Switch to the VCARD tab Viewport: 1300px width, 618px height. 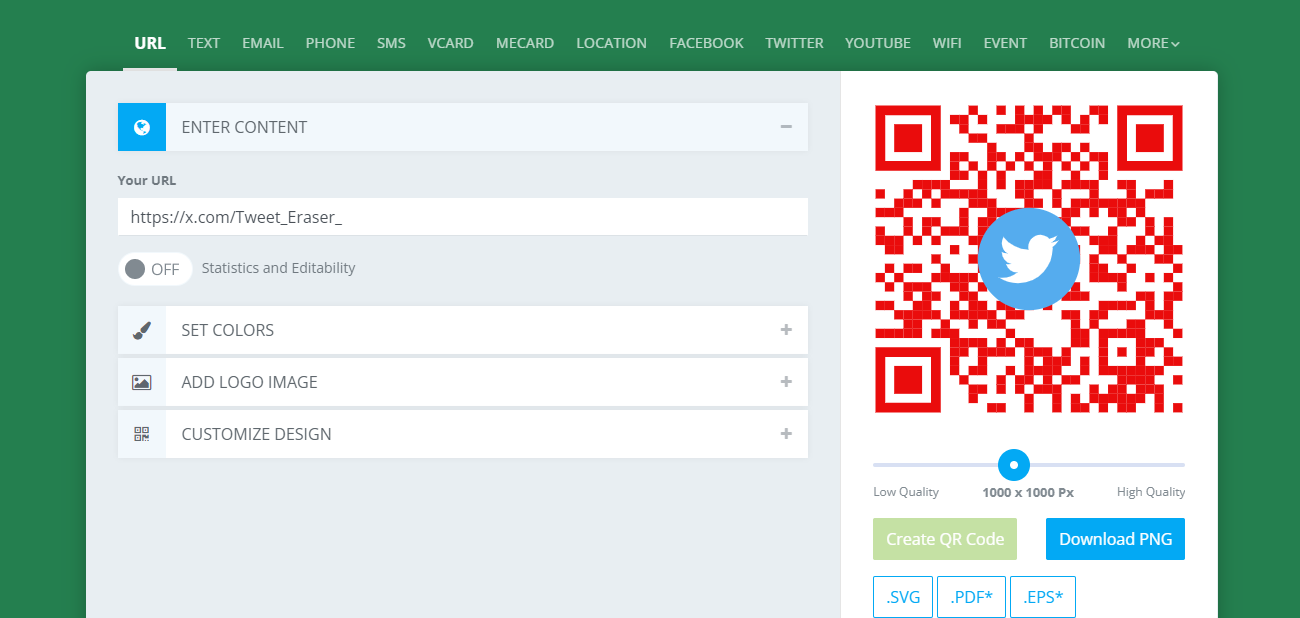(450, 43)
